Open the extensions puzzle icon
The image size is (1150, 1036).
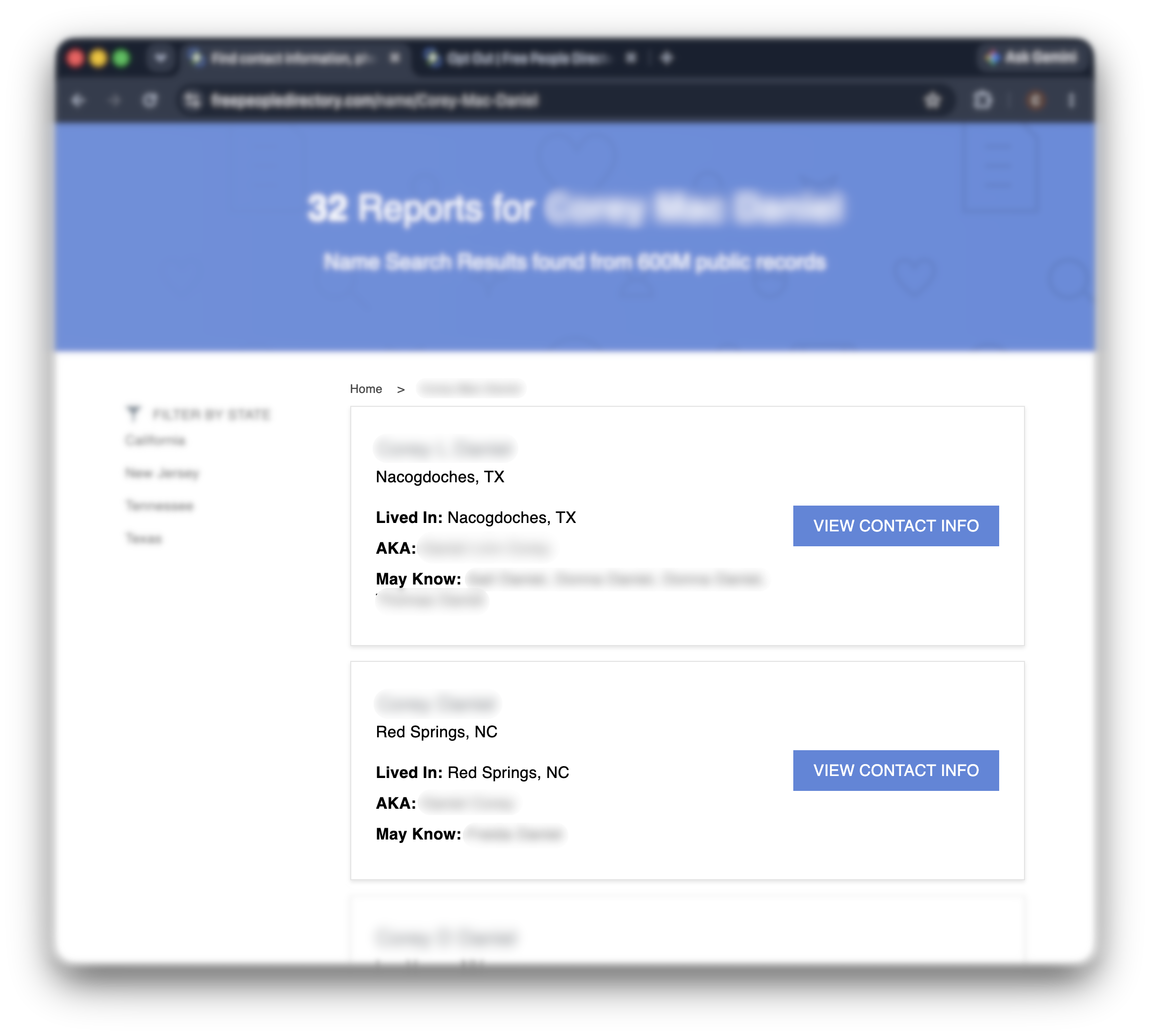[x=983, y=101]
